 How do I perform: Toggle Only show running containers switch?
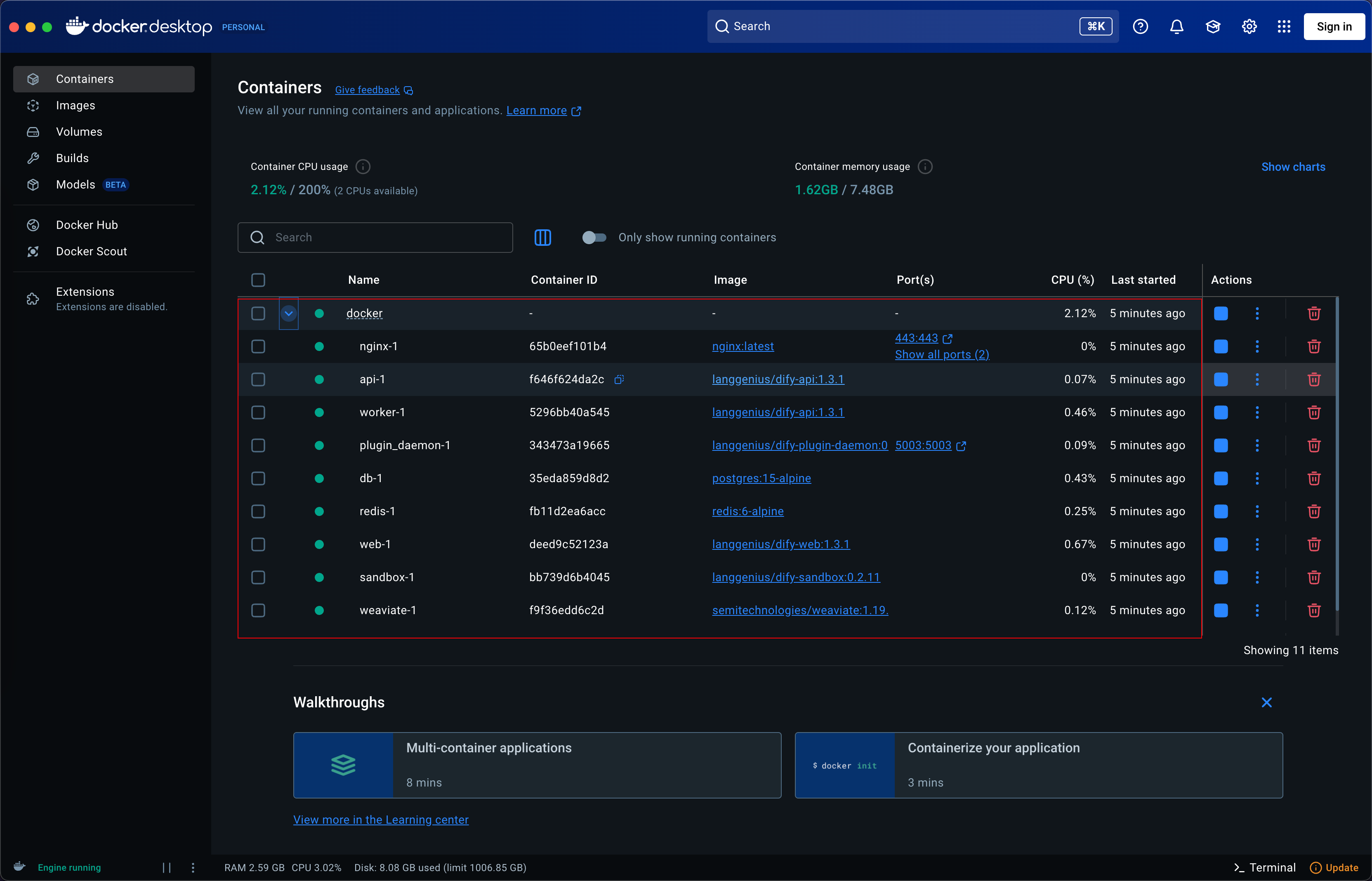coord(594,238)
